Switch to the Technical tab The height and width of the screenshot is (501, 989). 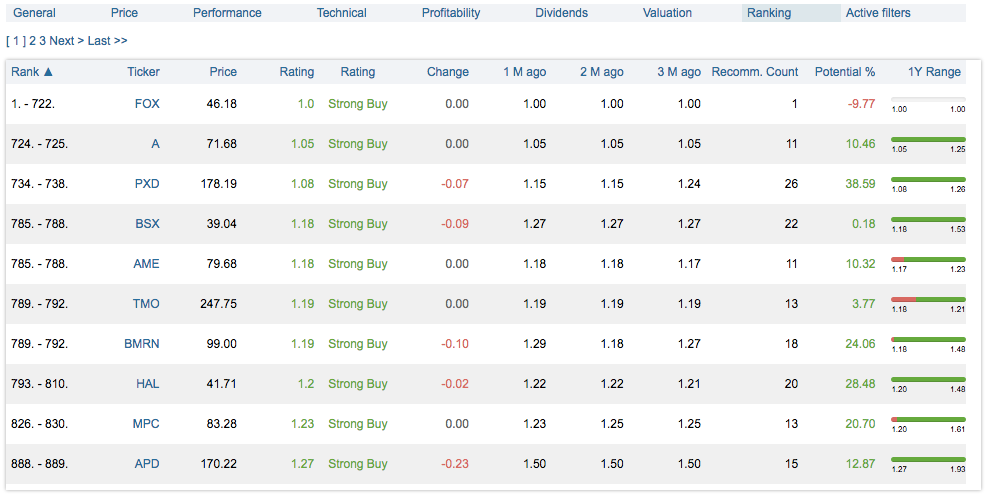point(341,13)
